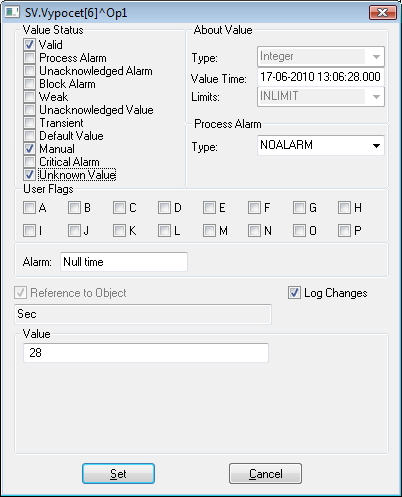Check user flag M
The height and width of the screenshot is (497, 402).
(x=209, y=230)
